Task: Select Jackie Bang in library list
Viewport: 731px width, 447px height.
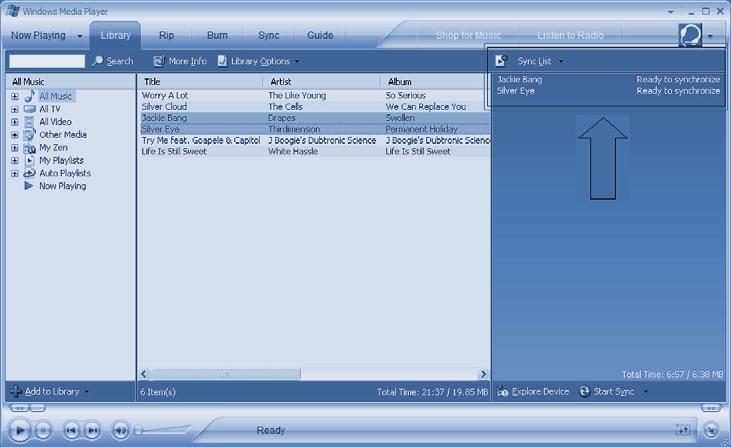Action: pos(164,117)
